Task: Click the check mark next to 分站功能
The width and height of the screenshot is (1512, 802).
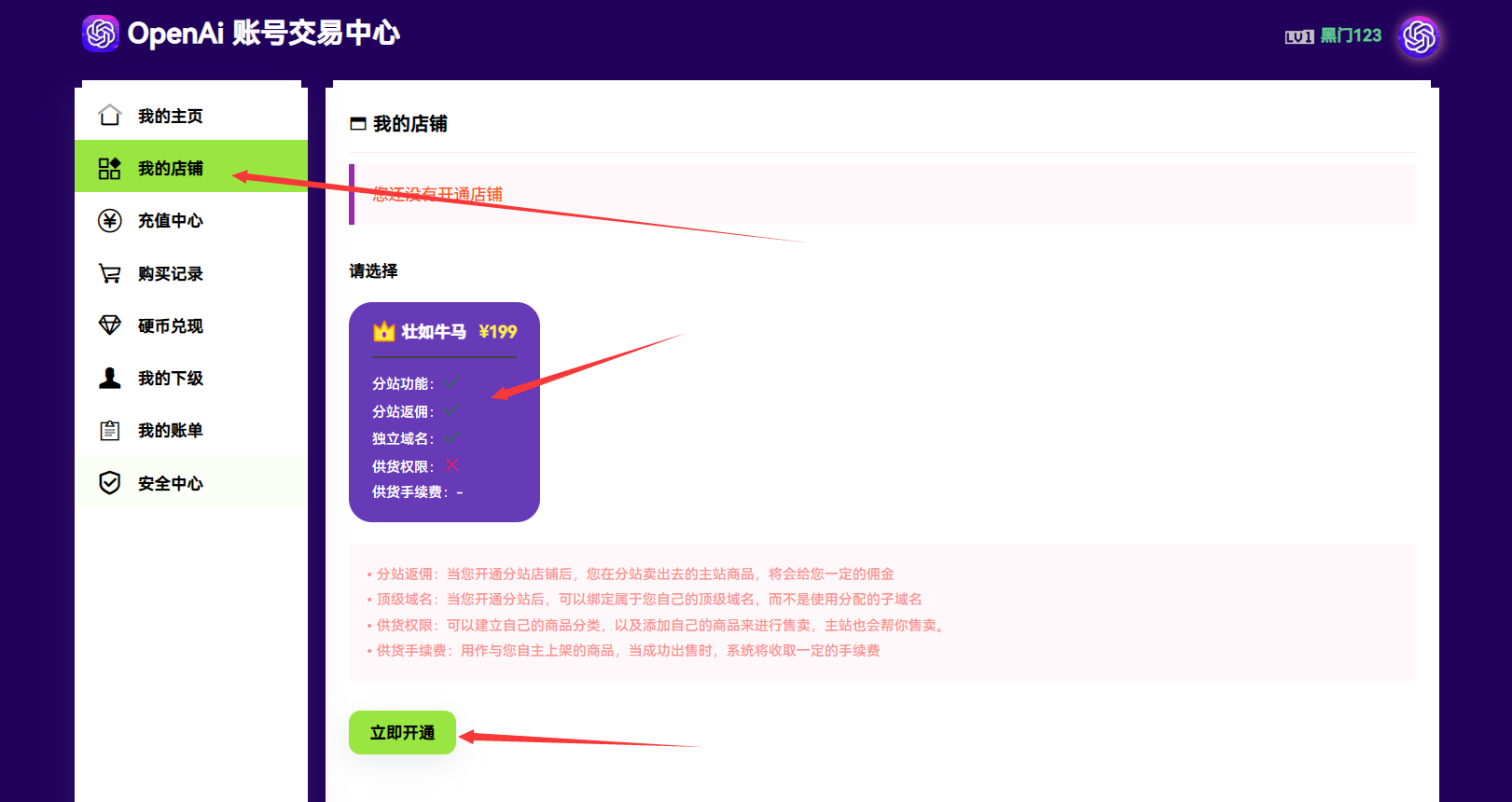Action: click(451, 382)
